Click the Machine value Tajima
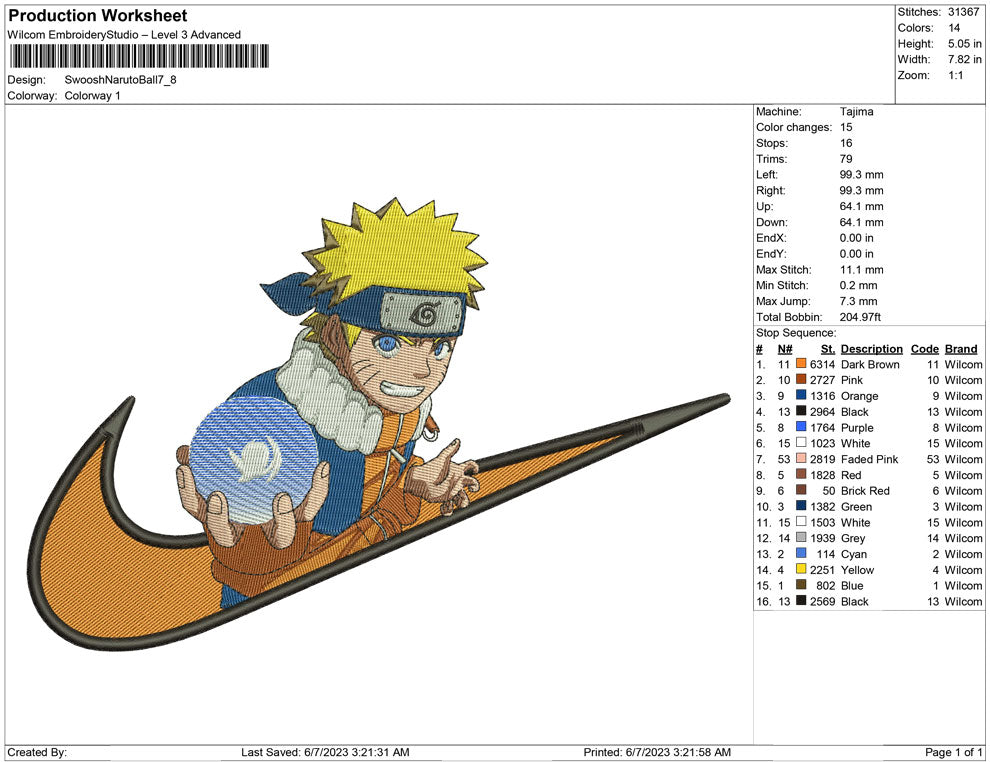The width and height of the screenshot is (990, 762). (856, 112)
